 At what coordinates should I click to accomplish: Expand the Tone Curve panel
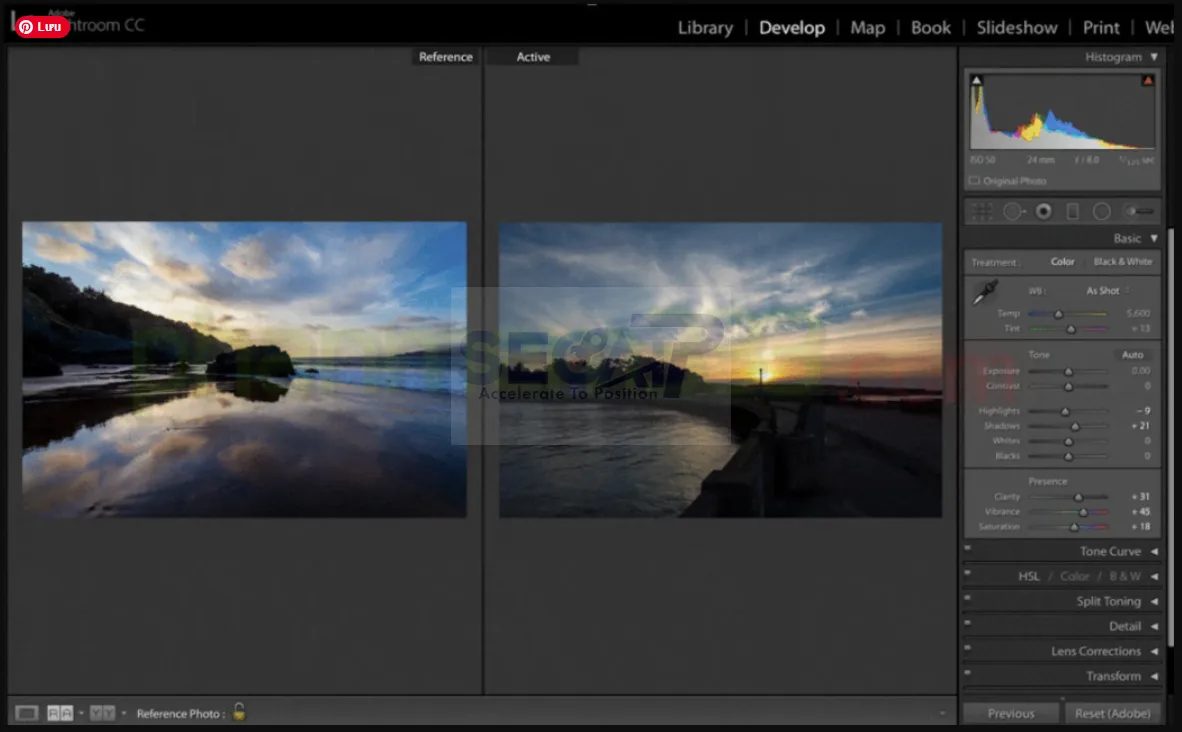[1110, 551]
